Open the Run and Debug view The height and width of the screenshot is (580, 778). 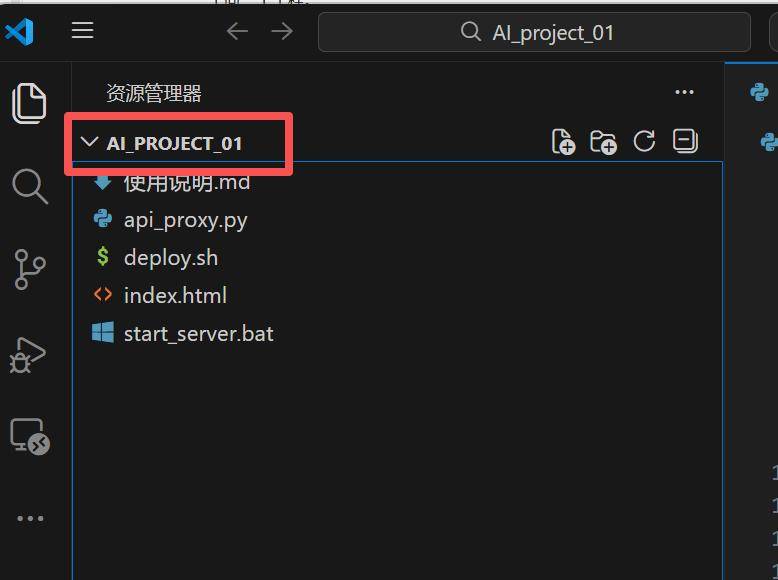(x=28, y=354)
